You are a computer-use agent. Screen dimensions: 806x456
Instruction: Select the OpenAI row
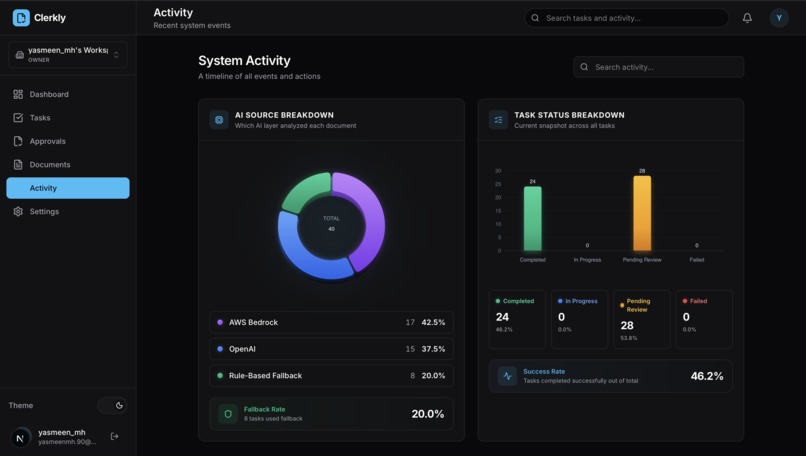tap(331, 349)
